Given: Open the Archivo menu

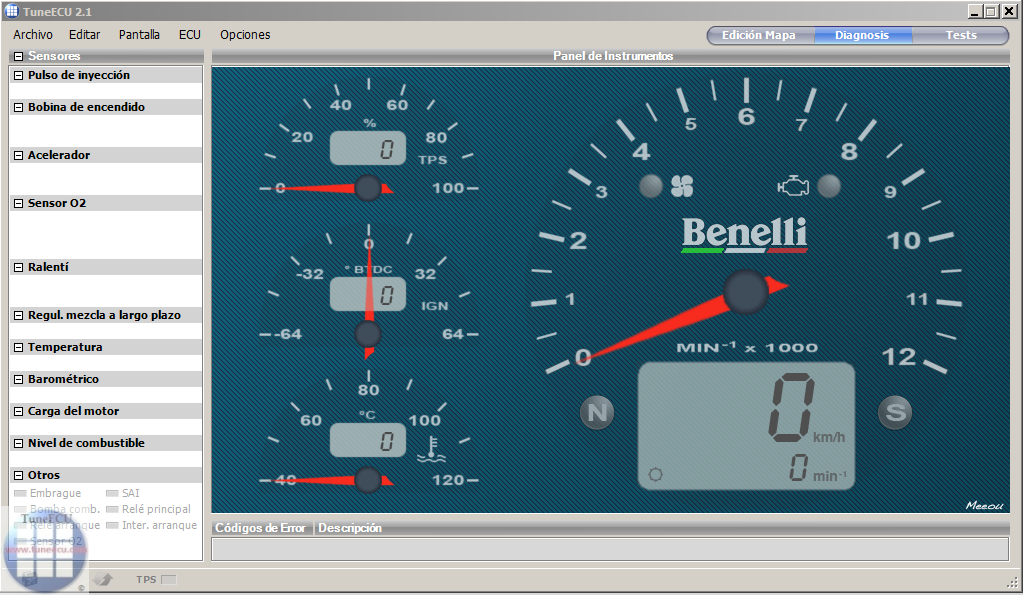Looking at the screenshot, I should point(33,35).
